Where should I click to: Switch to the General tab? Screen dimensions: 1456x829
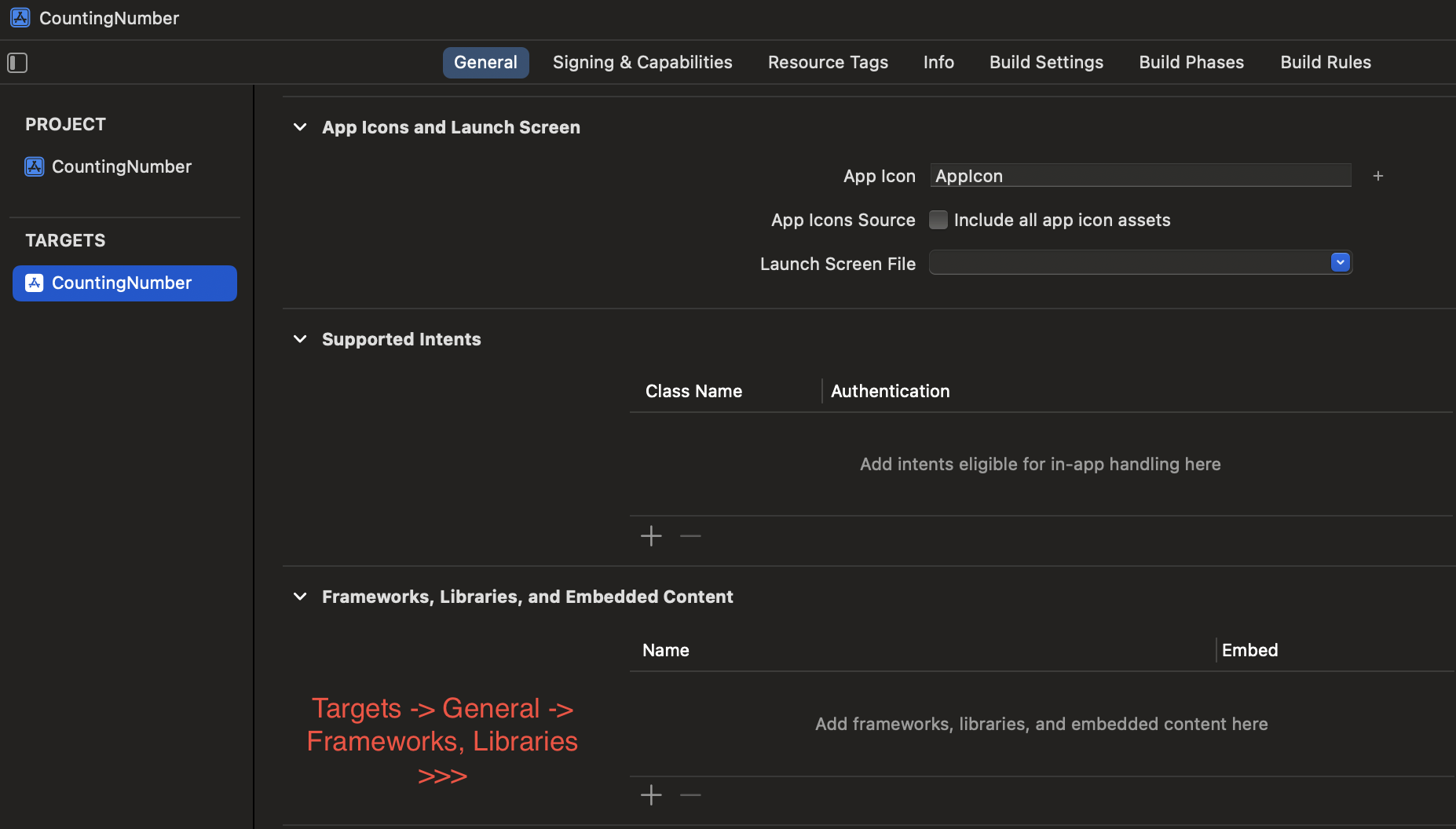pyautogui.click(x=485, y=62)
